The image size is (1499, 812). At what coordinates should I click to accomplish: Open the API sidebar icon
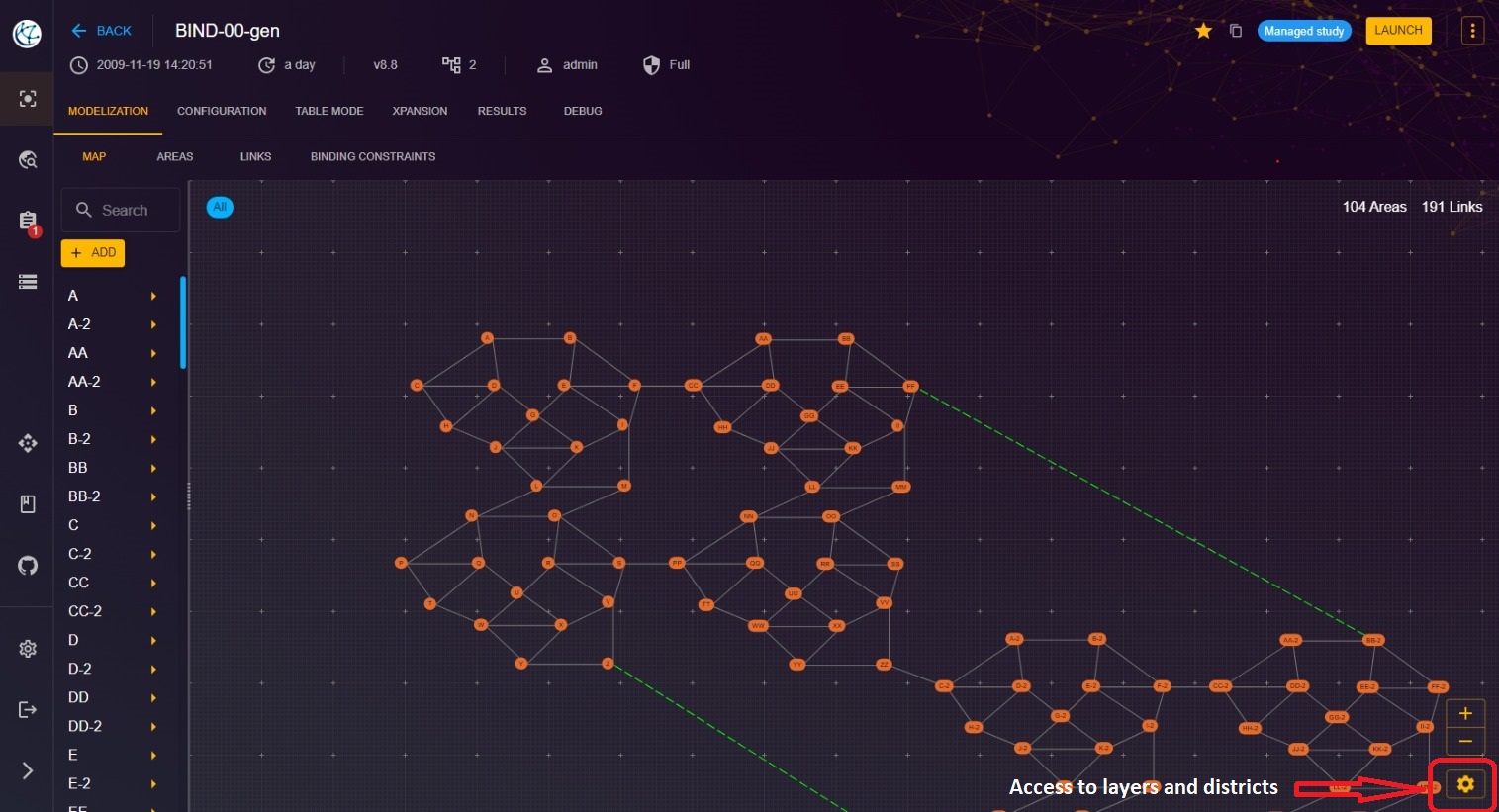[28, 443]
